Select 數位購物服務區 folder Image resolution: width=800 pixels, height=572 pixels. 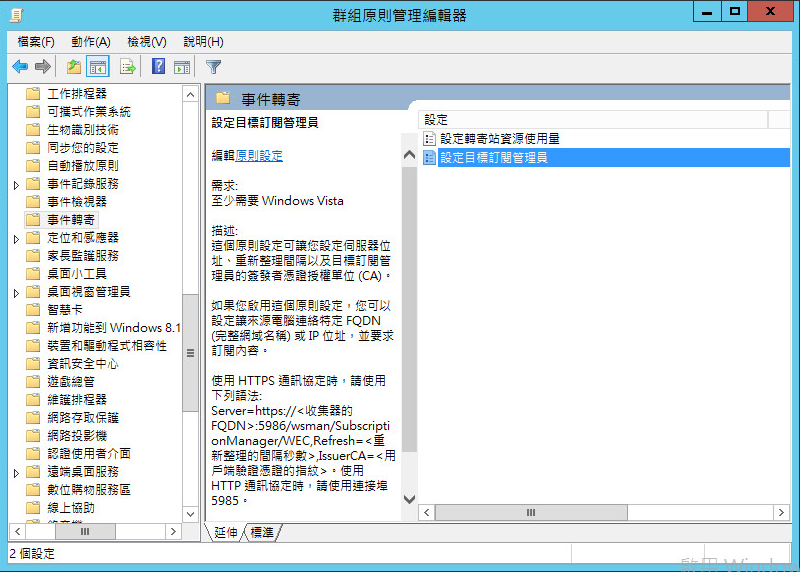tap(89, 490)
